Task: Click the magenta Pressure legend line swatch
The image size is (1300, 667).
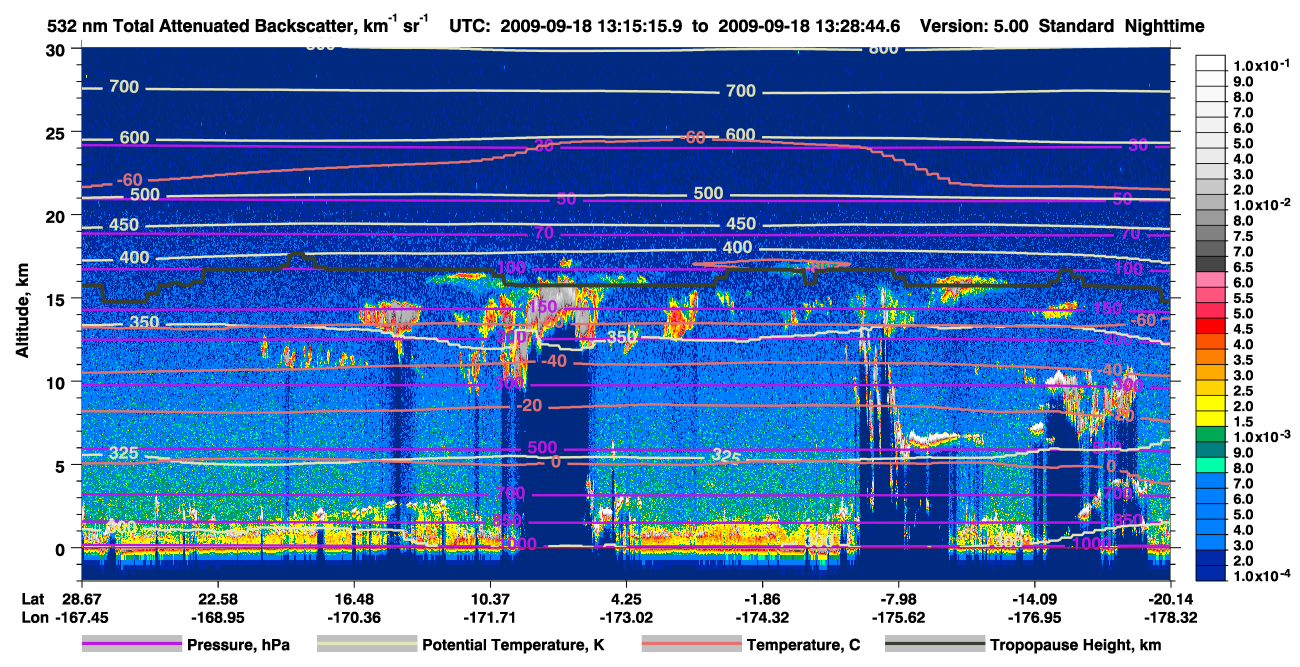Action: coord(132,645)
